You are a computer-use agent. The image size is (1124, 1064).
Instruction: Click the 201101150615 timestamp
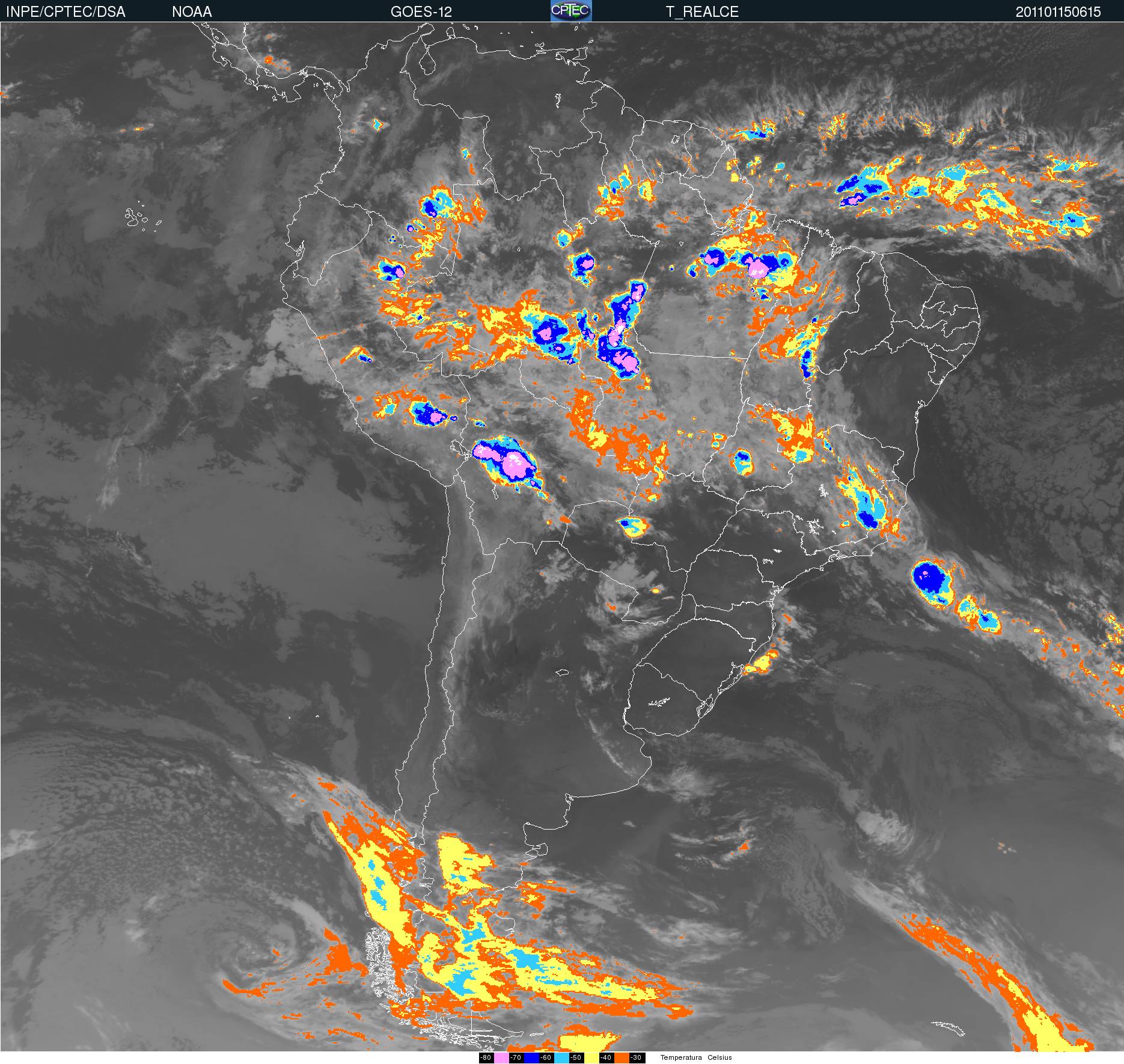[1058, 12]
